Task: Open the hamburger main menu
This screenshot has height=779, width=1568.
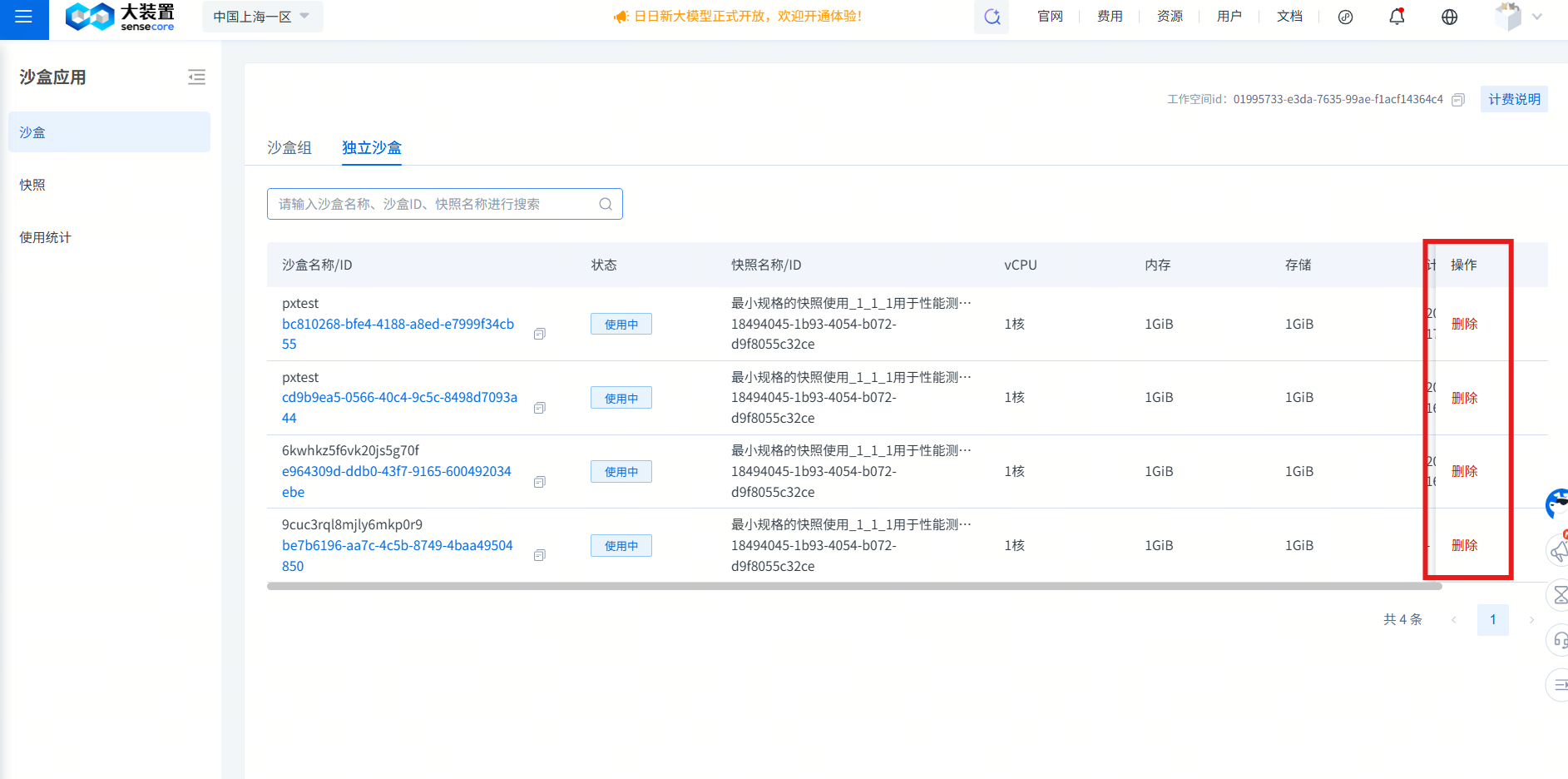Action: (x=23, y=17)
